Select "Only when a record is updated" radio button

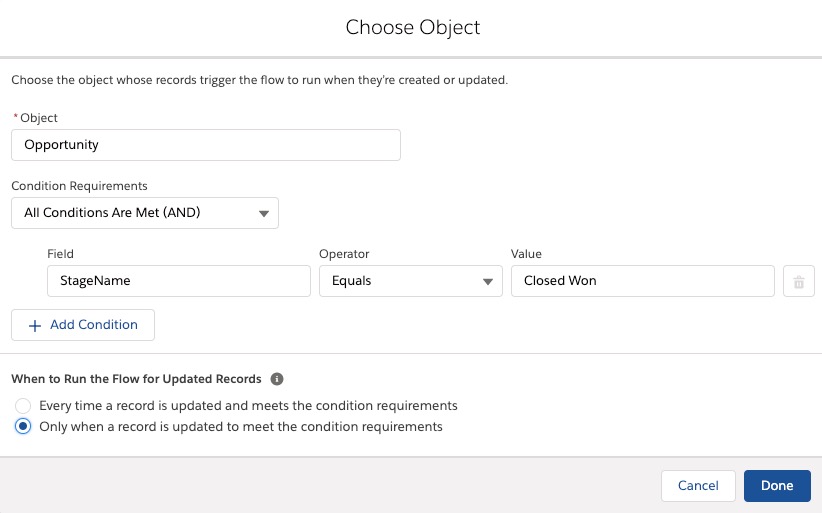pyautogui.click(x=23, y=427)
